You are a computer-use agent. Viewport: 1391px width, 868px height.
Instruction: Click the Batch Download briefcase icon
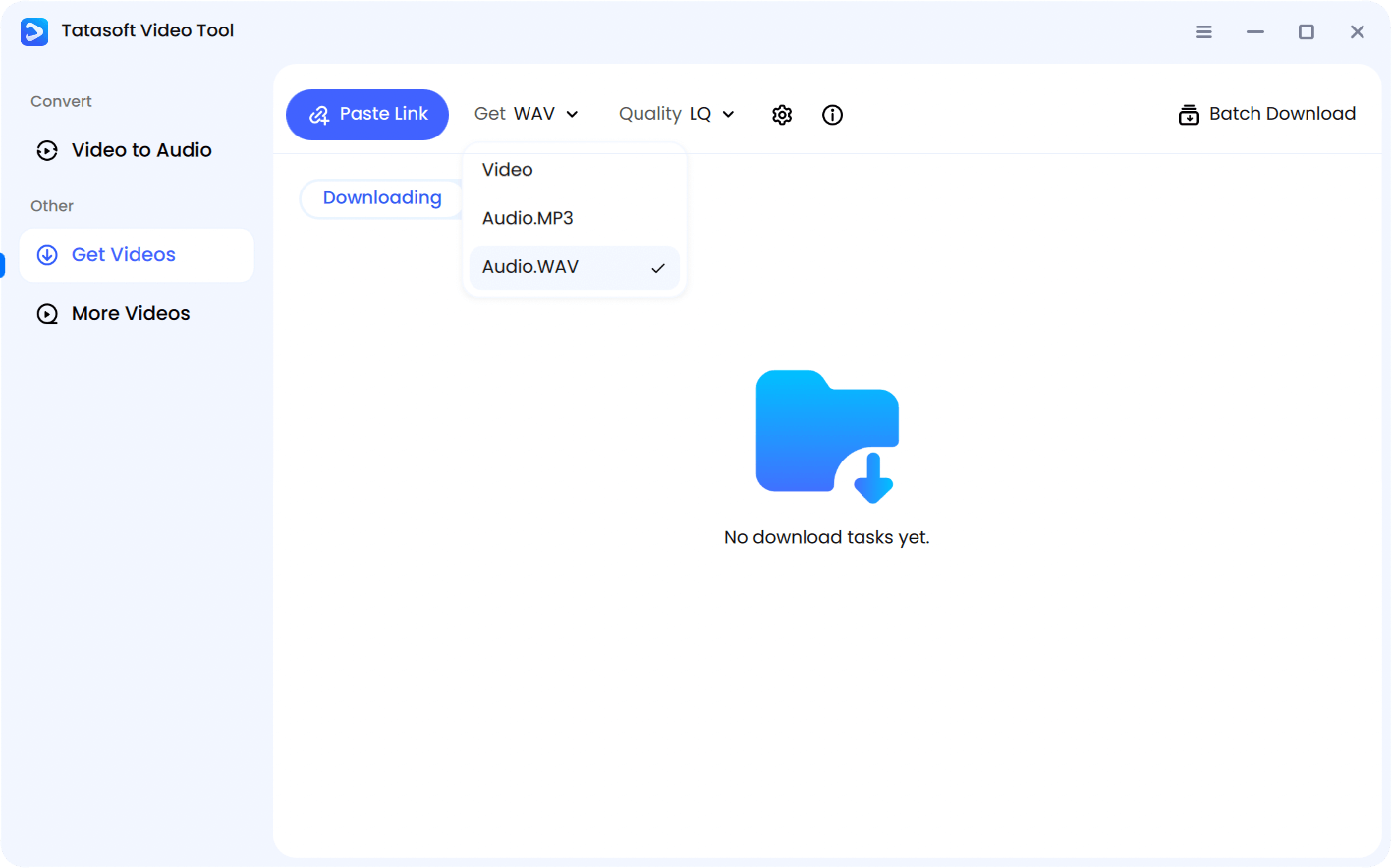tap(1189, 114)
